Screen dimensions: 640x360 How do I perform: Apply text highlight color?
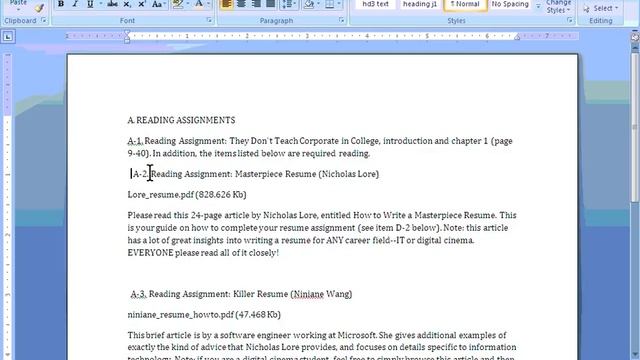click(x=178, y=4)
